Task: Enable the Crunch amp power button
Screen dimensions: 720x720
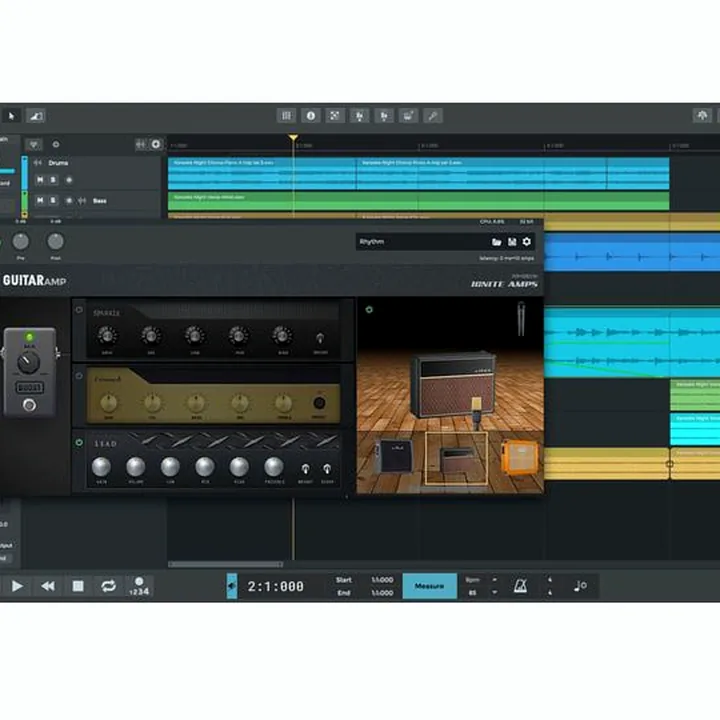Action: coord(79,376)
